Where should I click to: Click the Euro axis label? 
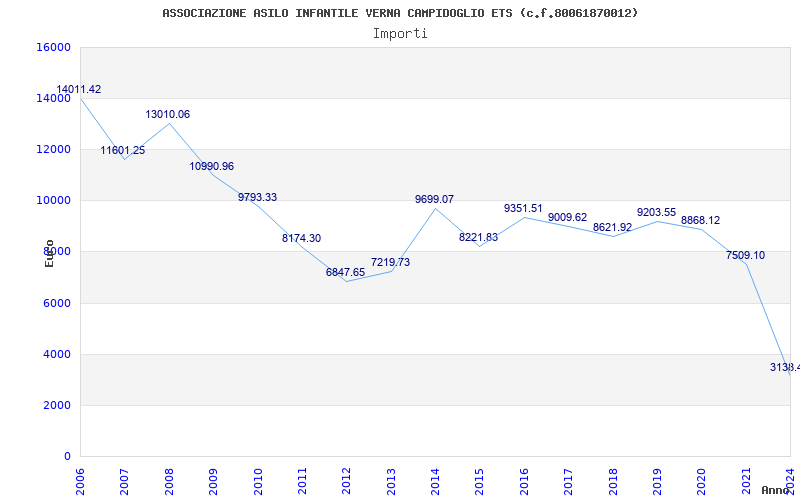(49, 254)
